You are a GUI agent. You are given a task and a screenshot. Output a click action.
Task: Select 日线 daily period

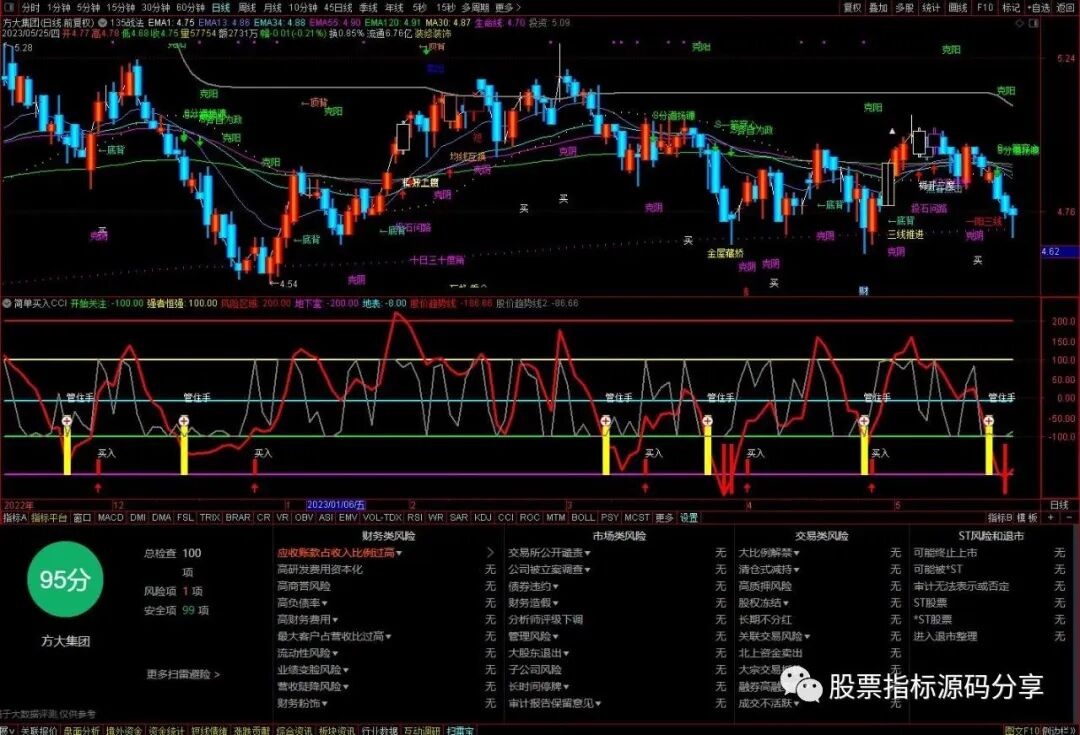(x=221, y=8)
